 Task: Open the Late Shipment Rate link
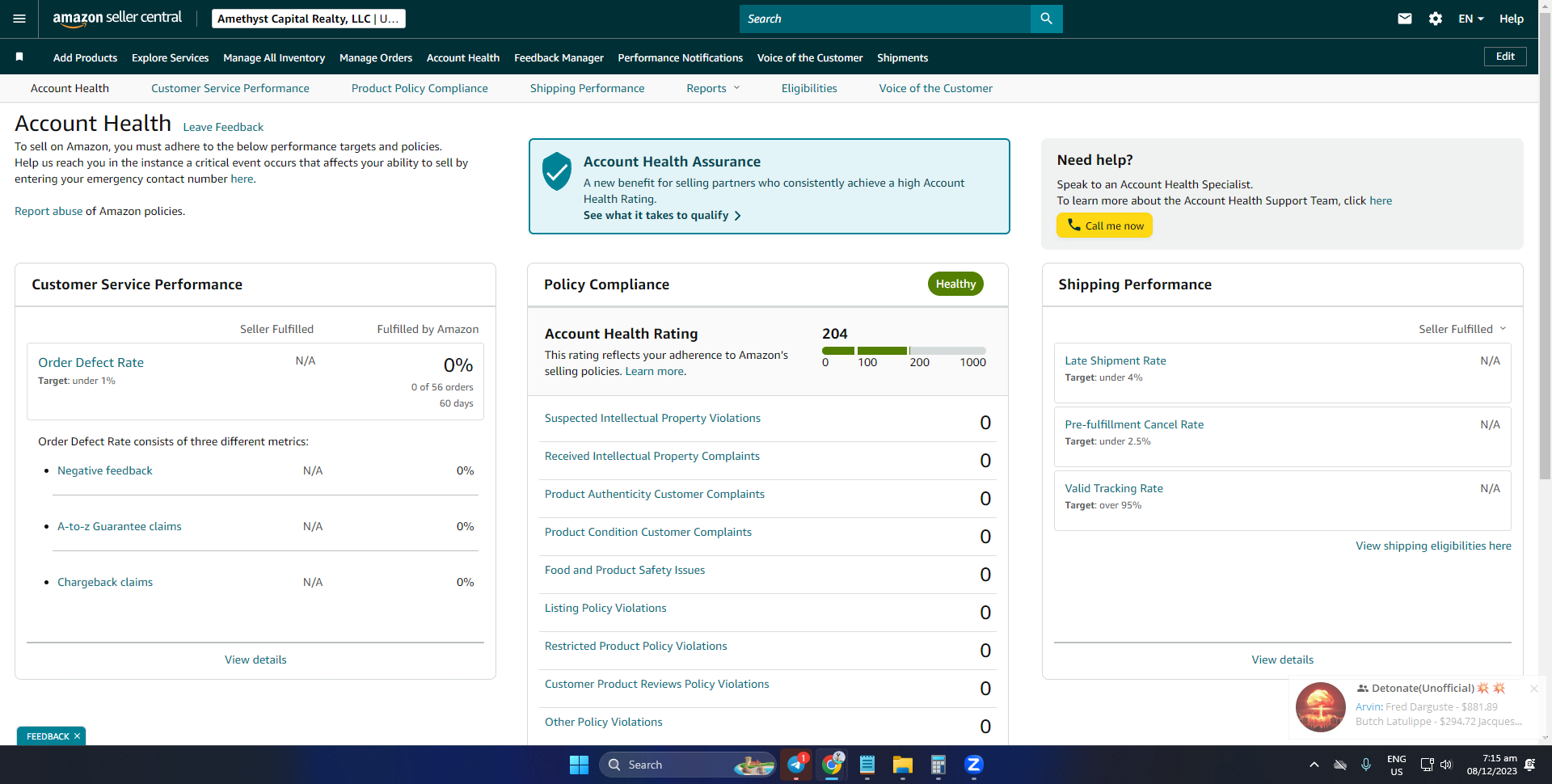(1115, 360)
